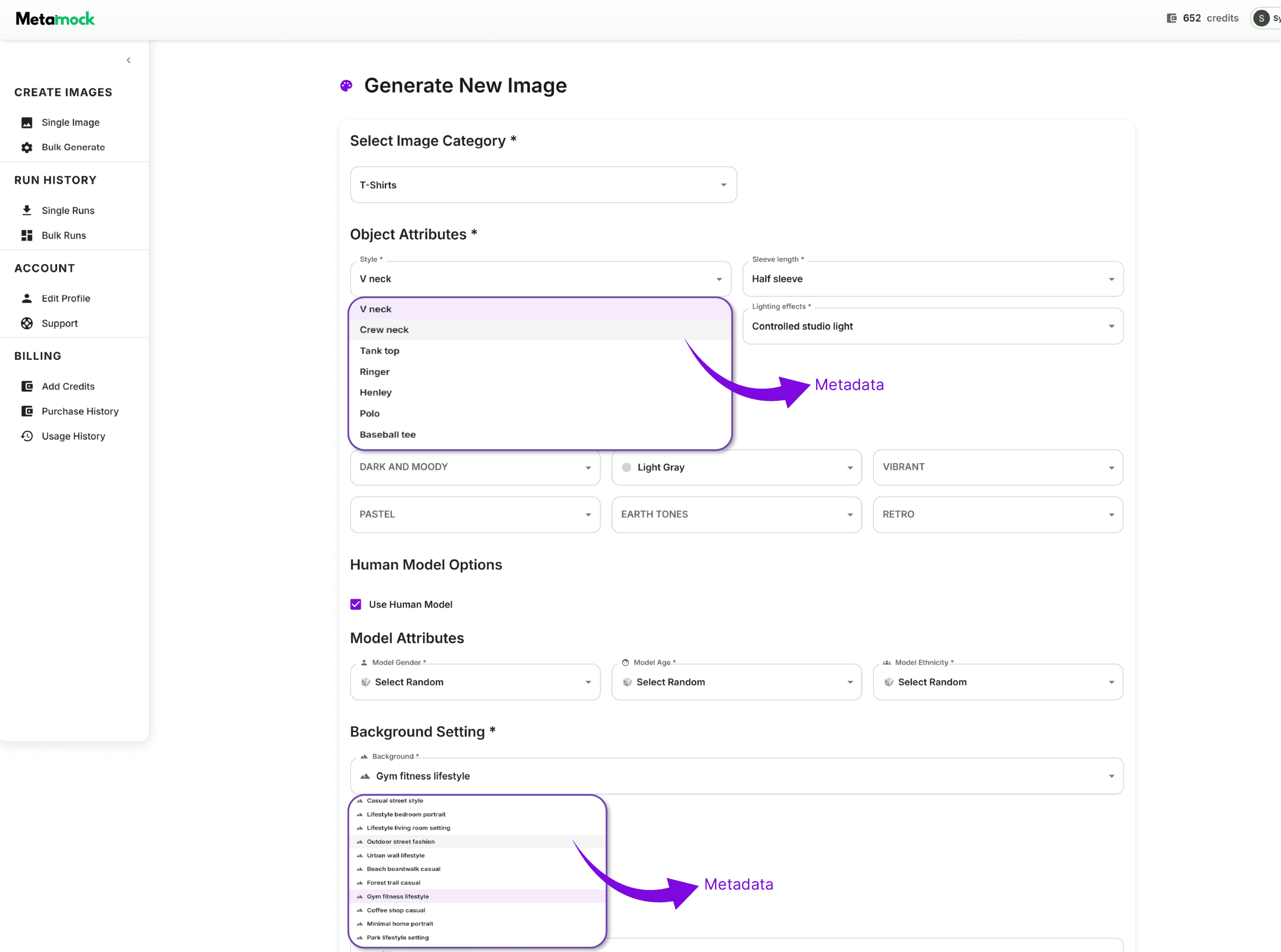The height and width of the screenshot is (952, 1281).
Task: Expand the Sleeve length dropdown
Action: [x=932, y=280]
